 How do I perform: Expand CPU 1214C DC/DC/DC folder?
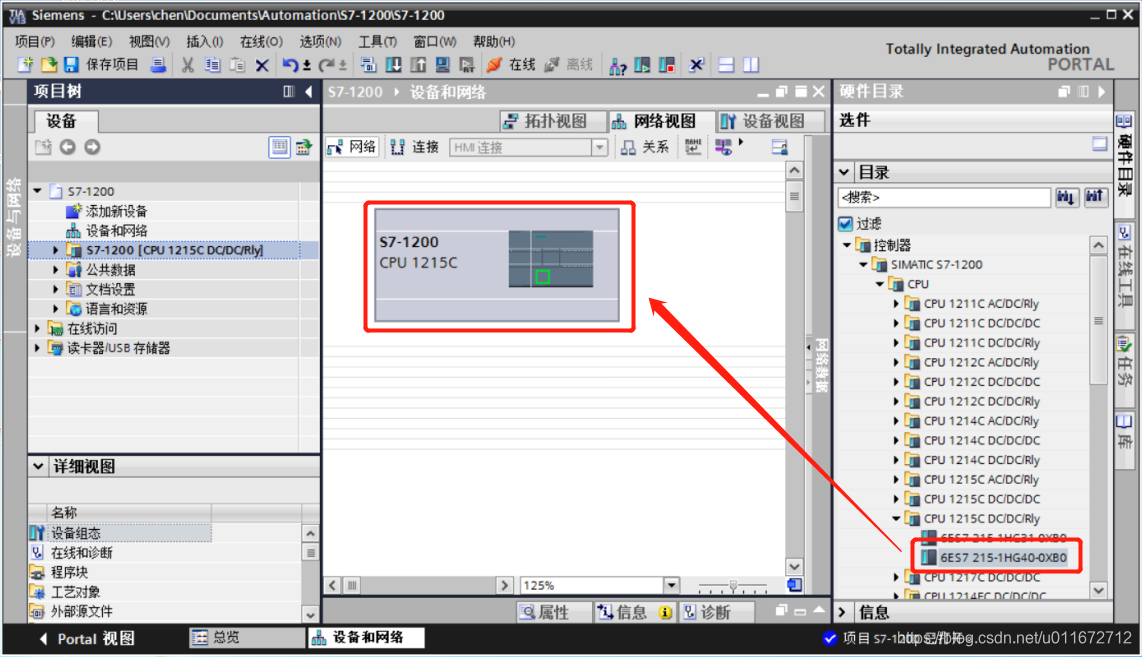point(897,441)
